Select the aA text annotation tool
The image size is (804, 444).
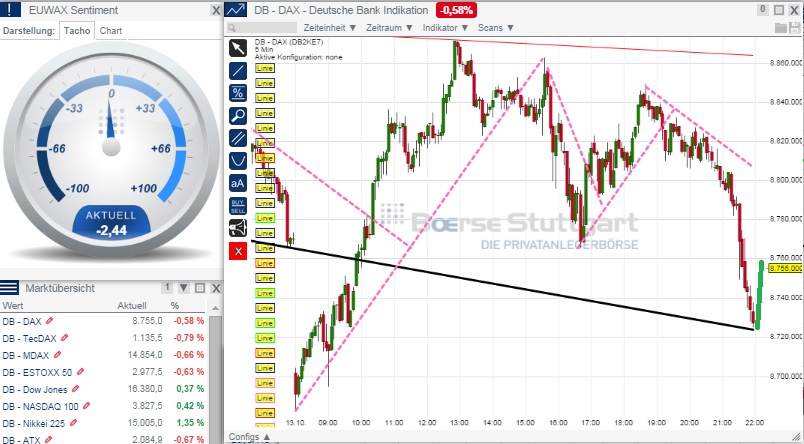pos(237,184)
